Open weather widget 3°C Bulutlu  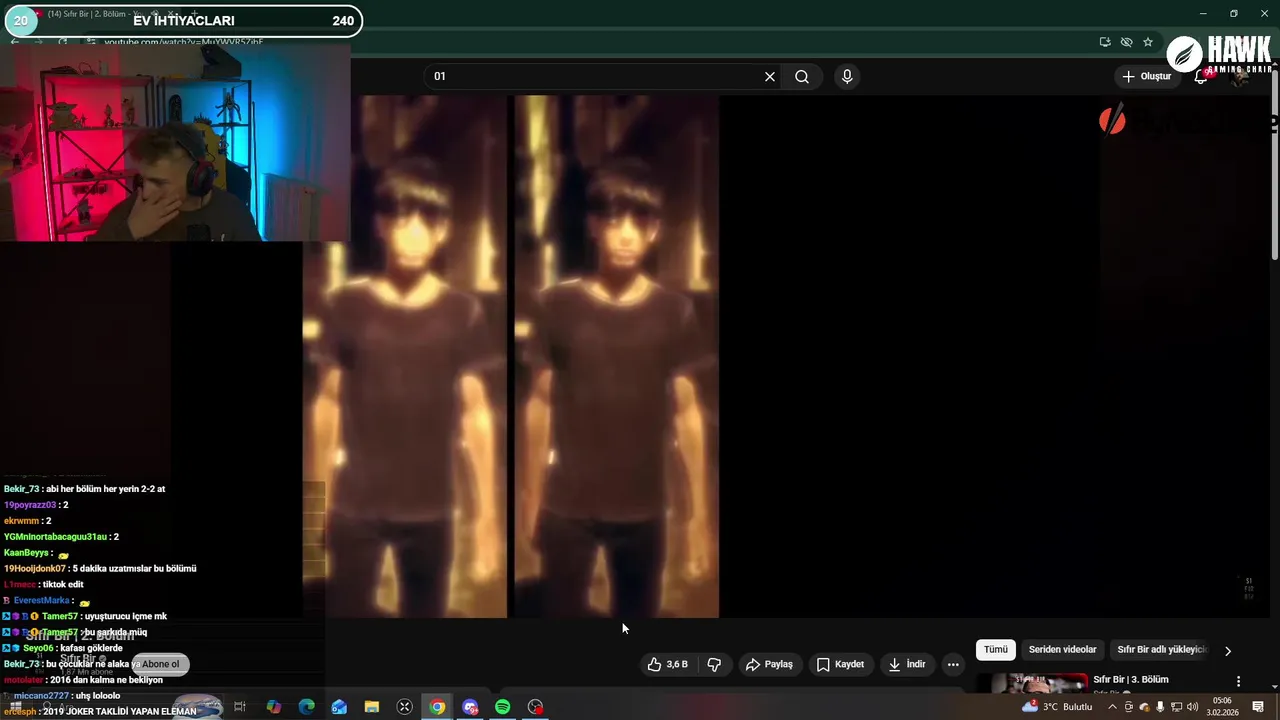(1057, 707)
